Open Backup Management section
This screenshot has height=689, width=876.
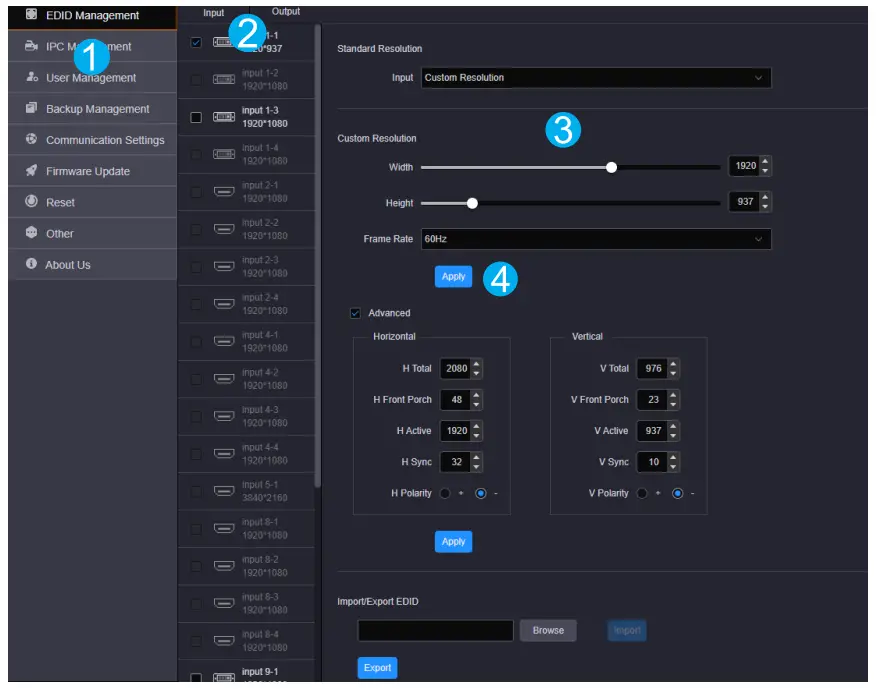[92, 109]
